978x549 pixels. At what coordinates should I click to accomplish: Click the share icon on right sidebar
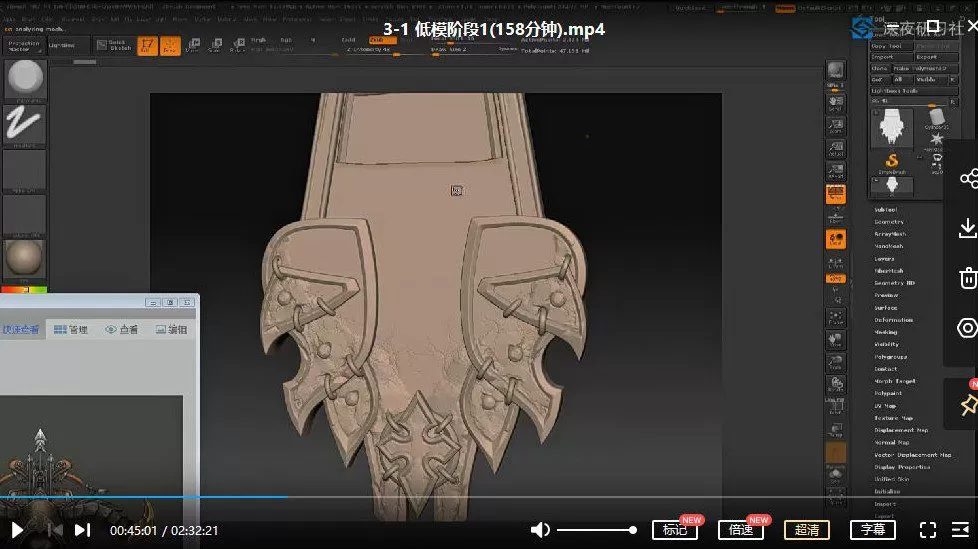[967, 179]
